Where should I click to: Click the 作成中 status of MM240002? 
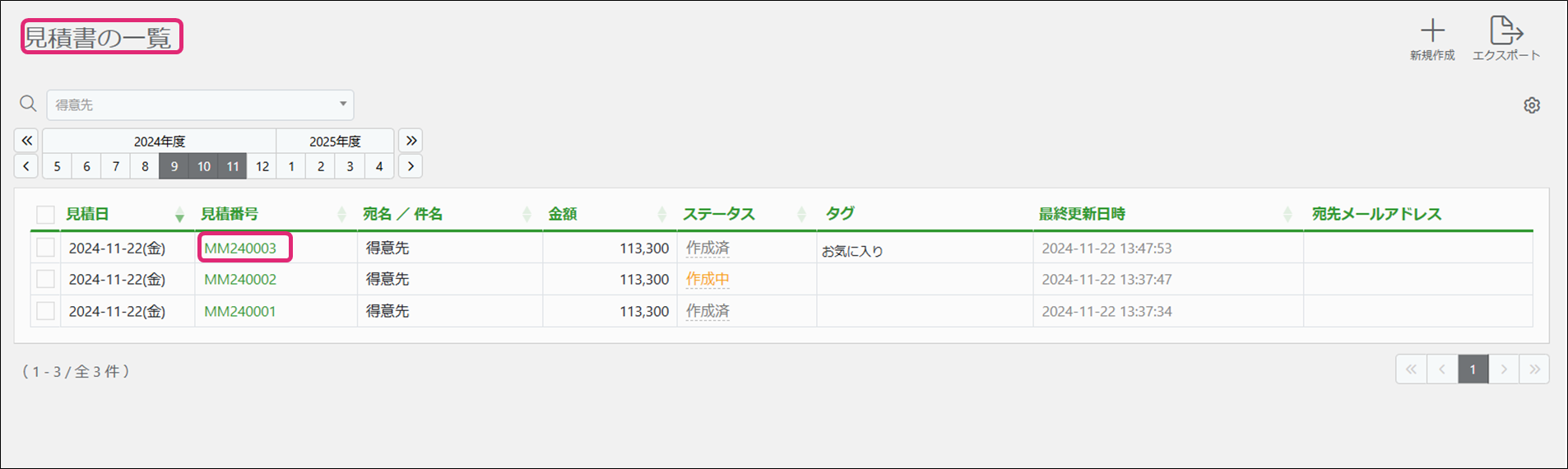(707, 279)
